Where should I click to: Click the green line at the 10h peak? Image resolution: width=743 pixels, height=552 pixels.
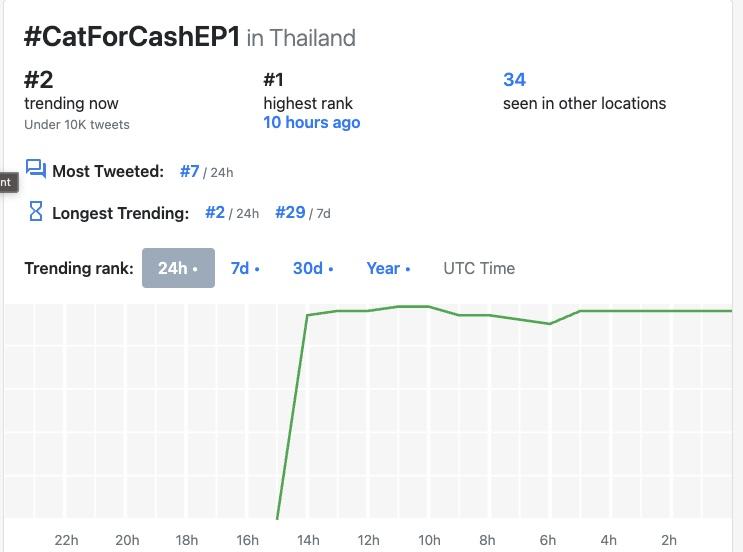point(428,306)
